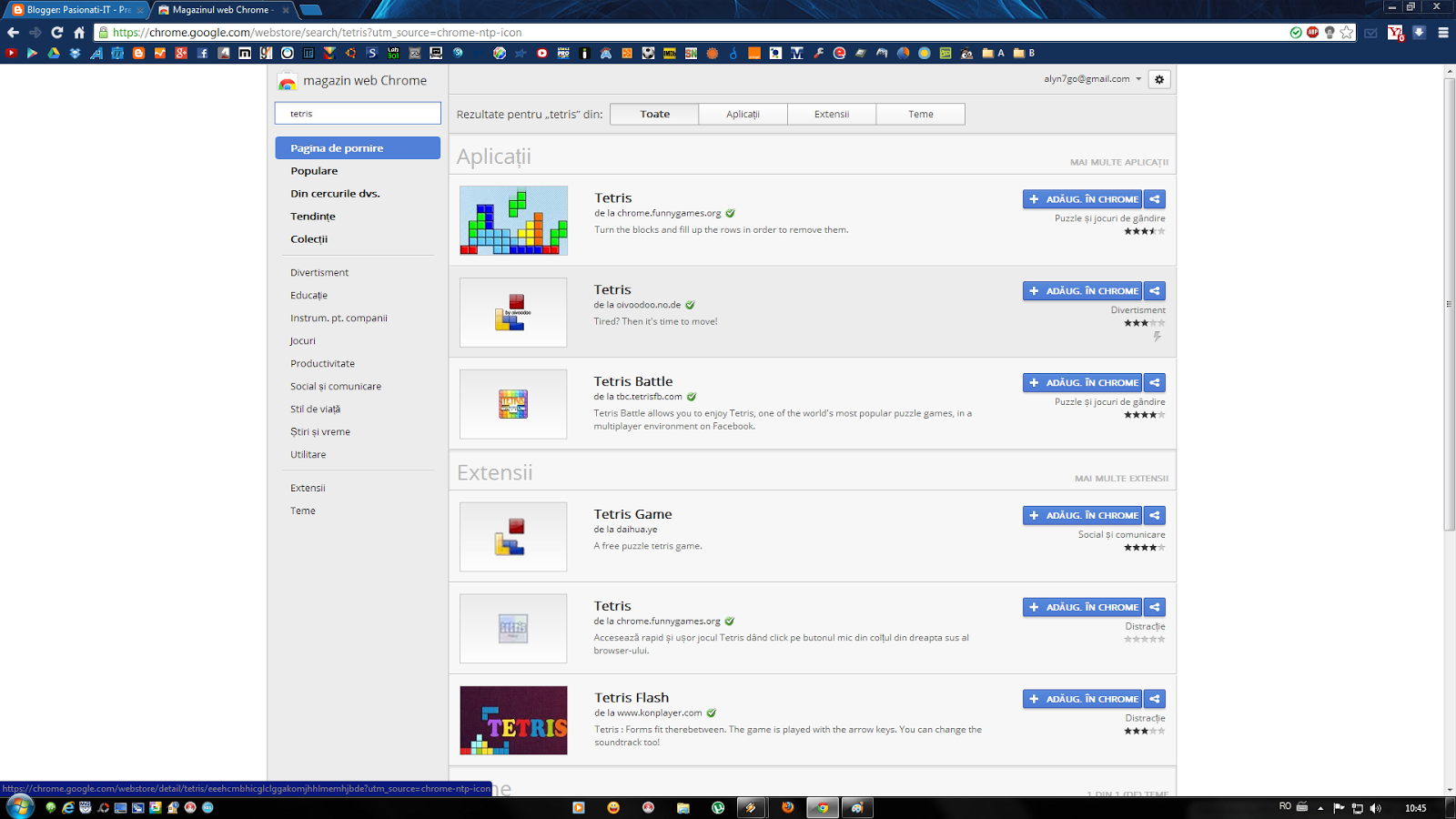Open the Chrome customize menu
Image resolution: width=1456 pixels, height=819 pixels.
pos(1443,32)
